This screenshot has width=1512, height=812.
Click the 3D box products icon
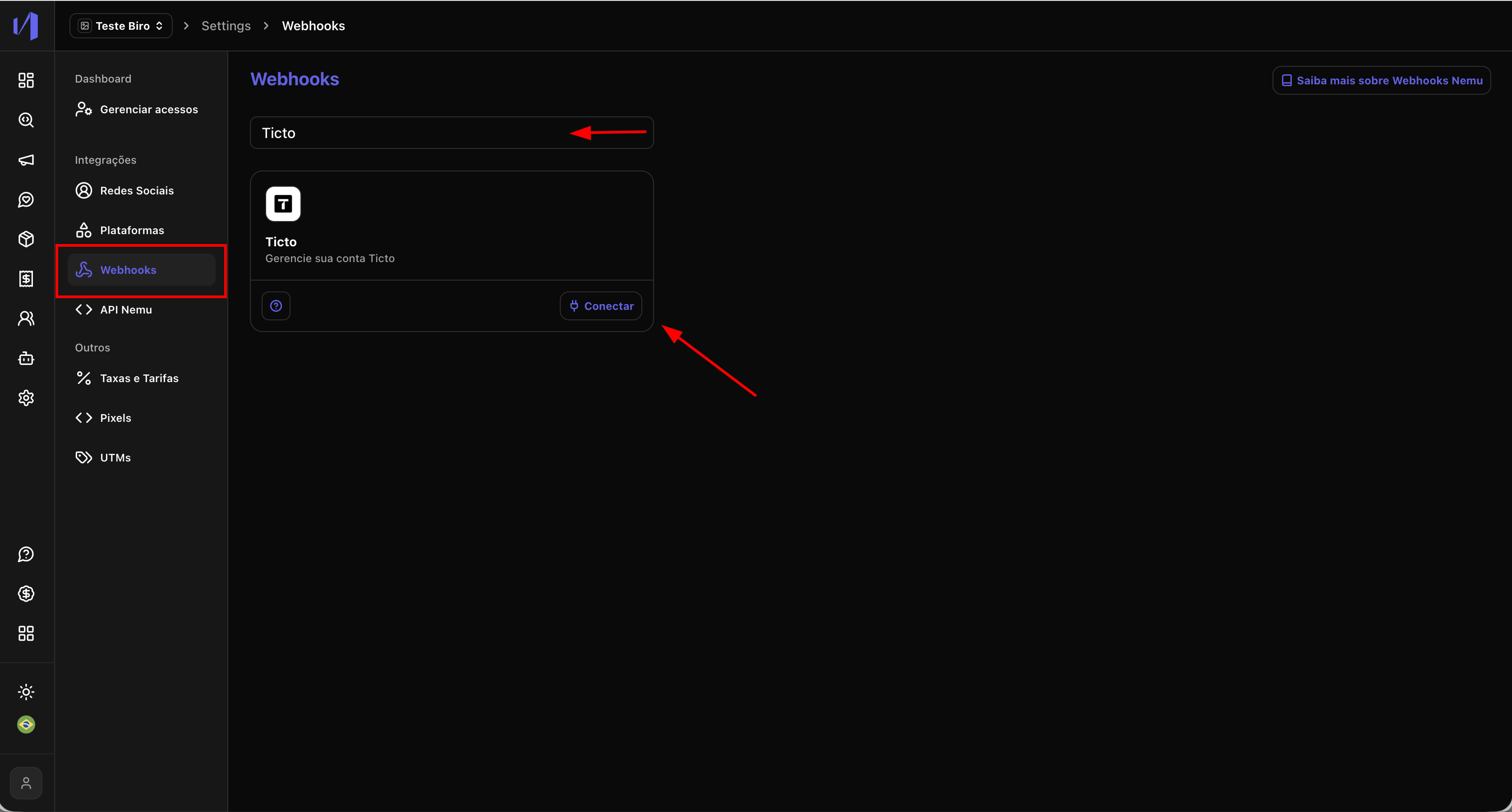(26, 239)
